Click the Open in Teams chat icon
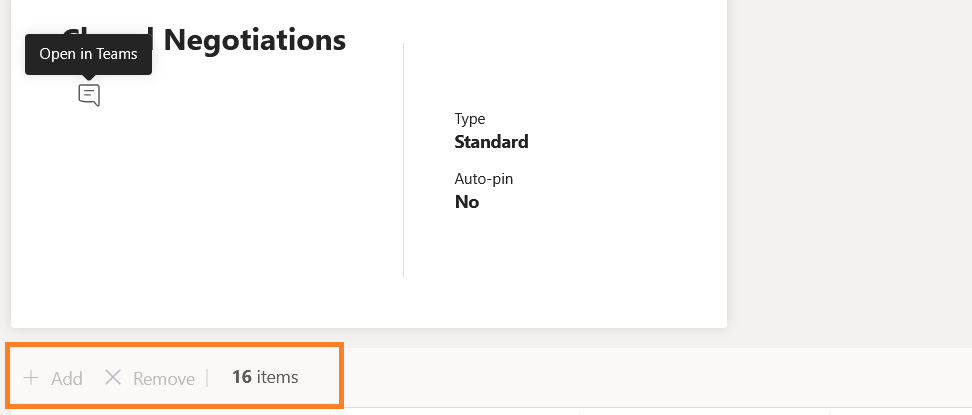 point(89,96)
